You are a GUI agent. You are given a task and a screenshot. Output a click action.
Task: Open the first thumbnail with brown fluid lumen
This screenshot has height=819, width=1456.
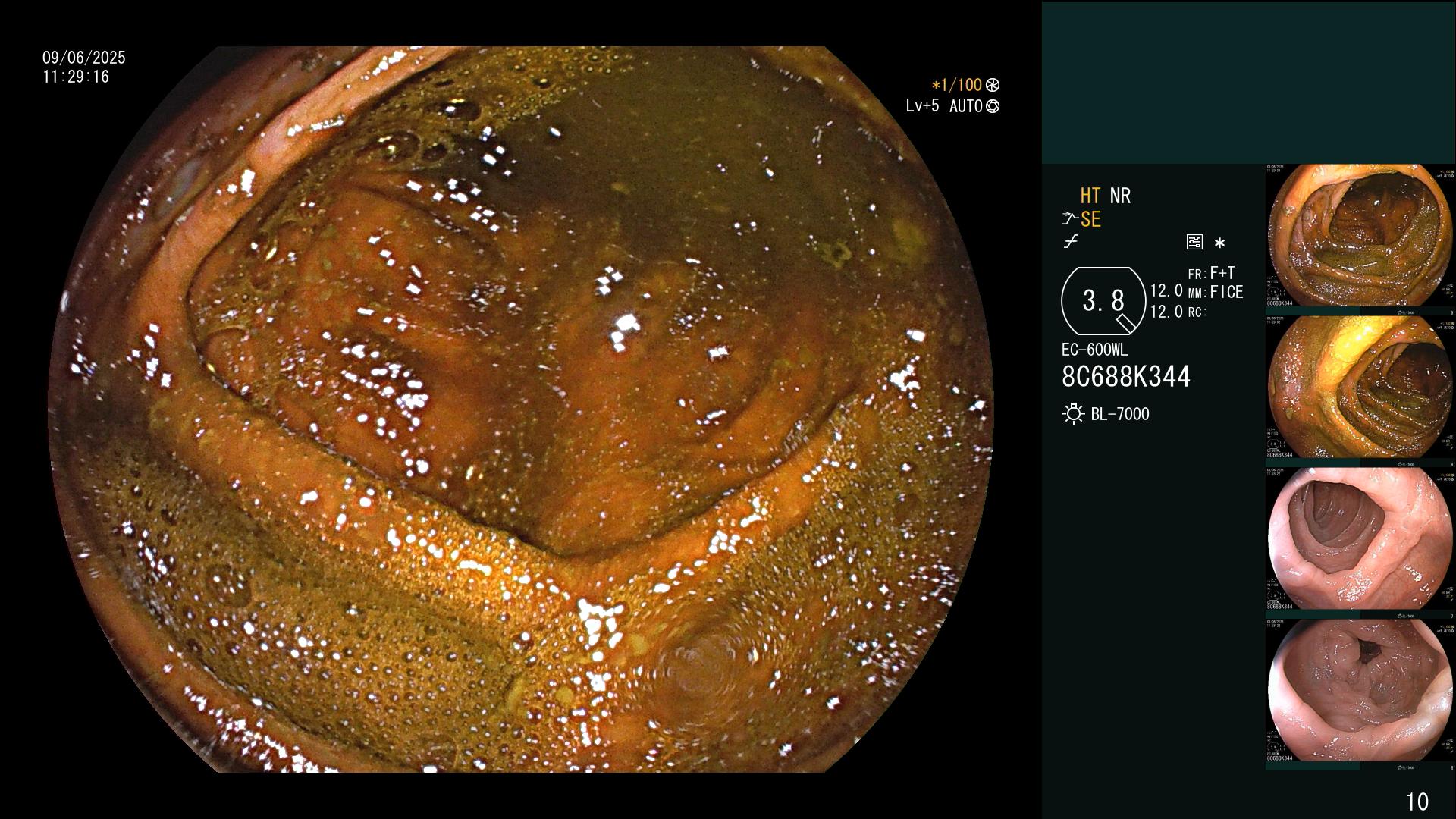[x=1360, y=236]
